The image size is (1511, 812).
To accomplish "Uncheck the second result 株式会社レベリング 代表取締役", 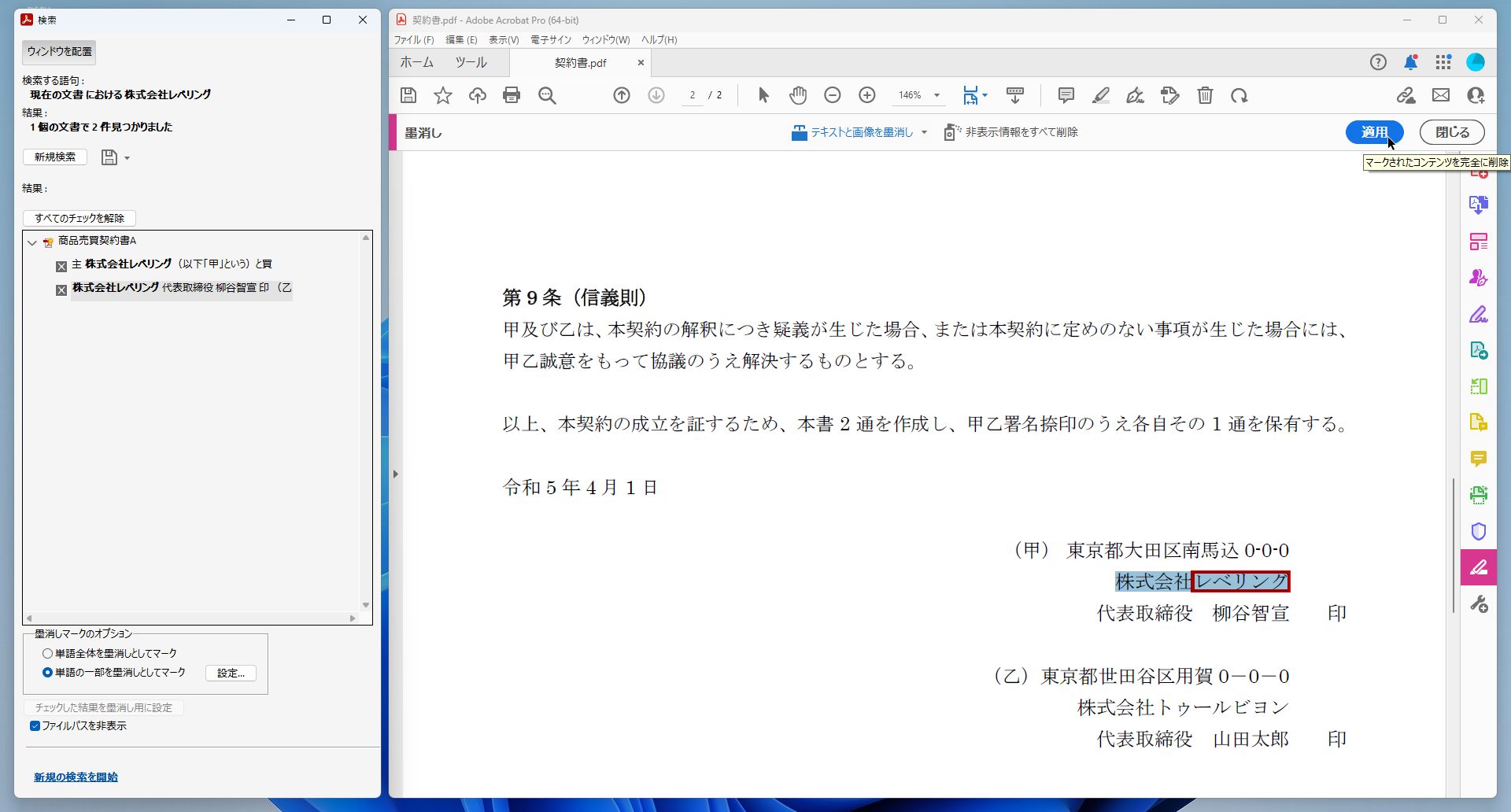I will click(61, 290).
